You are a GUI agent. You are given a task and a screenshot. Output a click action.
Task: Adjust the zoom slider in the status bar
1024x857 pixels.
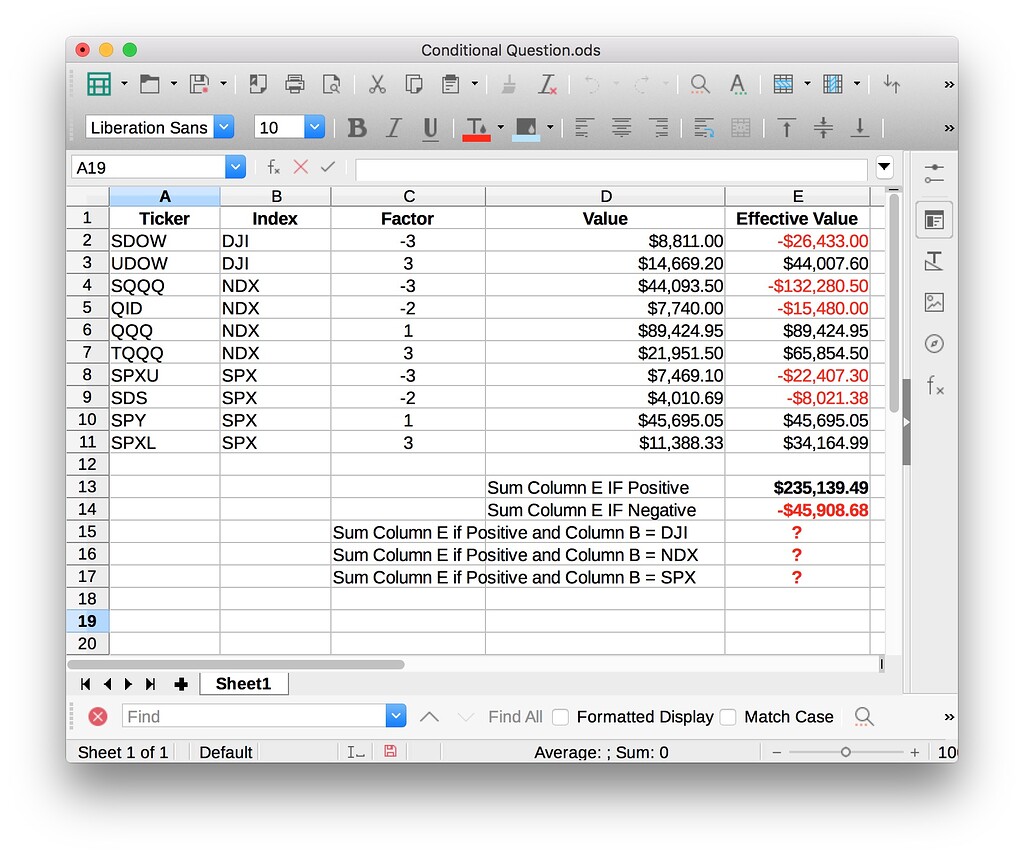[x=845, y=752]
